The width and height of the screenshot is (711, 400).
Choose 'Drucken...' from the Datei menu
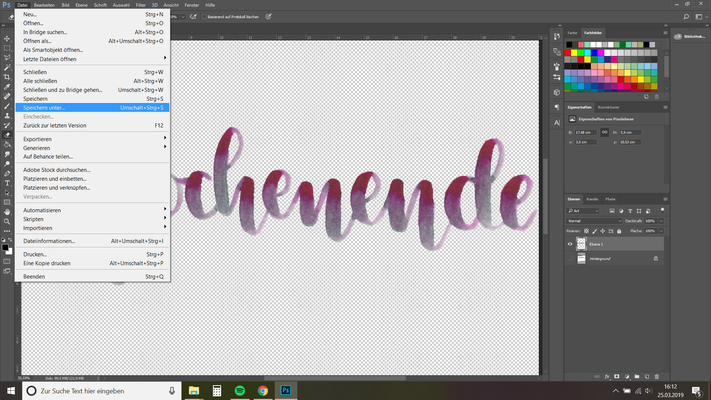[x=37, y=254]
